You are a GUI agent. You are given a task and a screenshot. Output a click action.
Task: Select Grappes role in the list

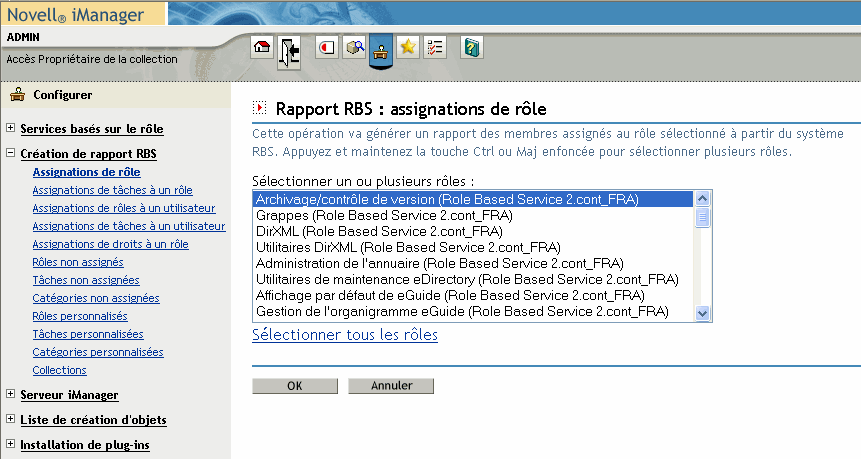(473, 215)
